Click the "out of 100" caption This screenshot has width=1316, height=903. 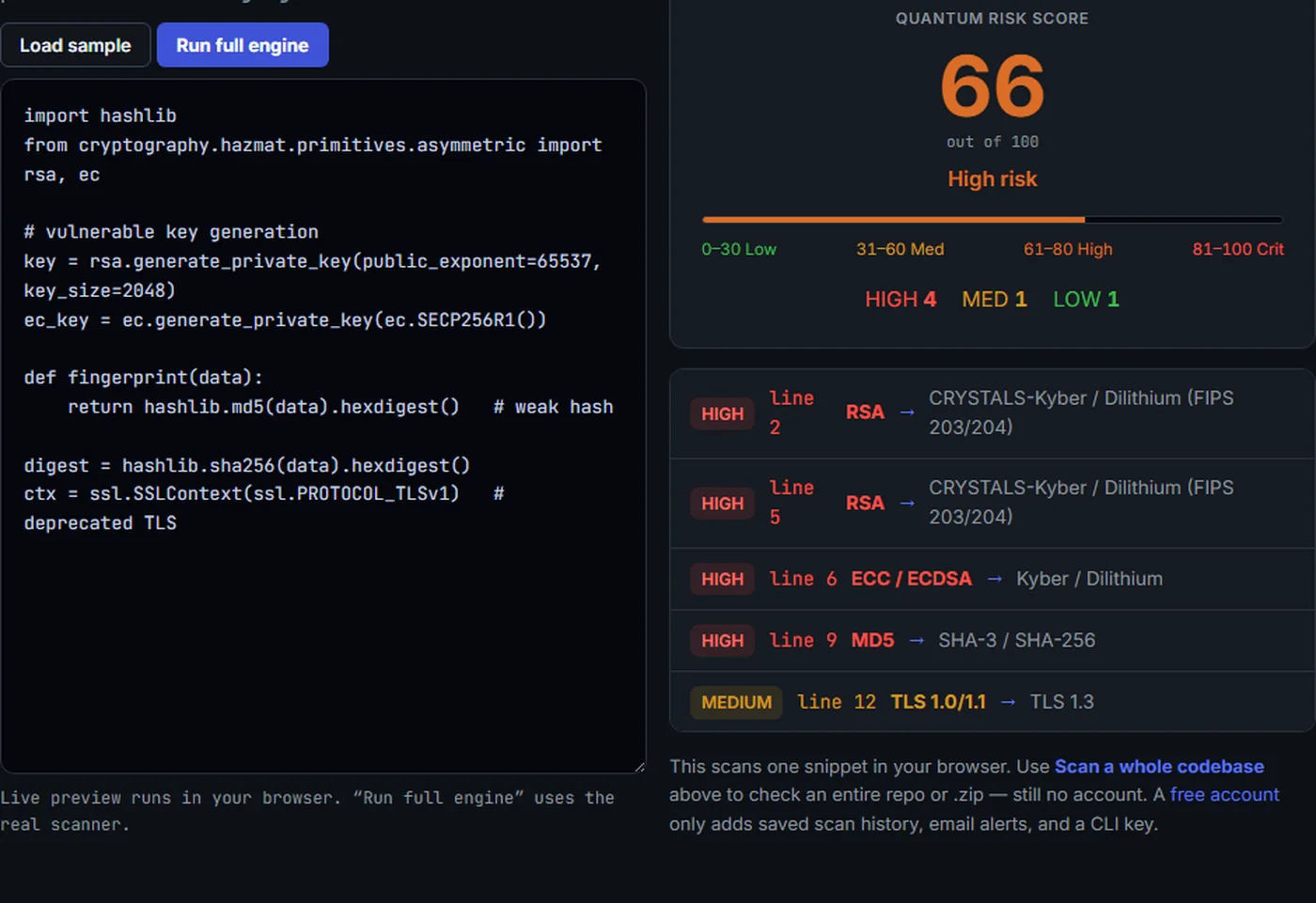pos(993,142)
